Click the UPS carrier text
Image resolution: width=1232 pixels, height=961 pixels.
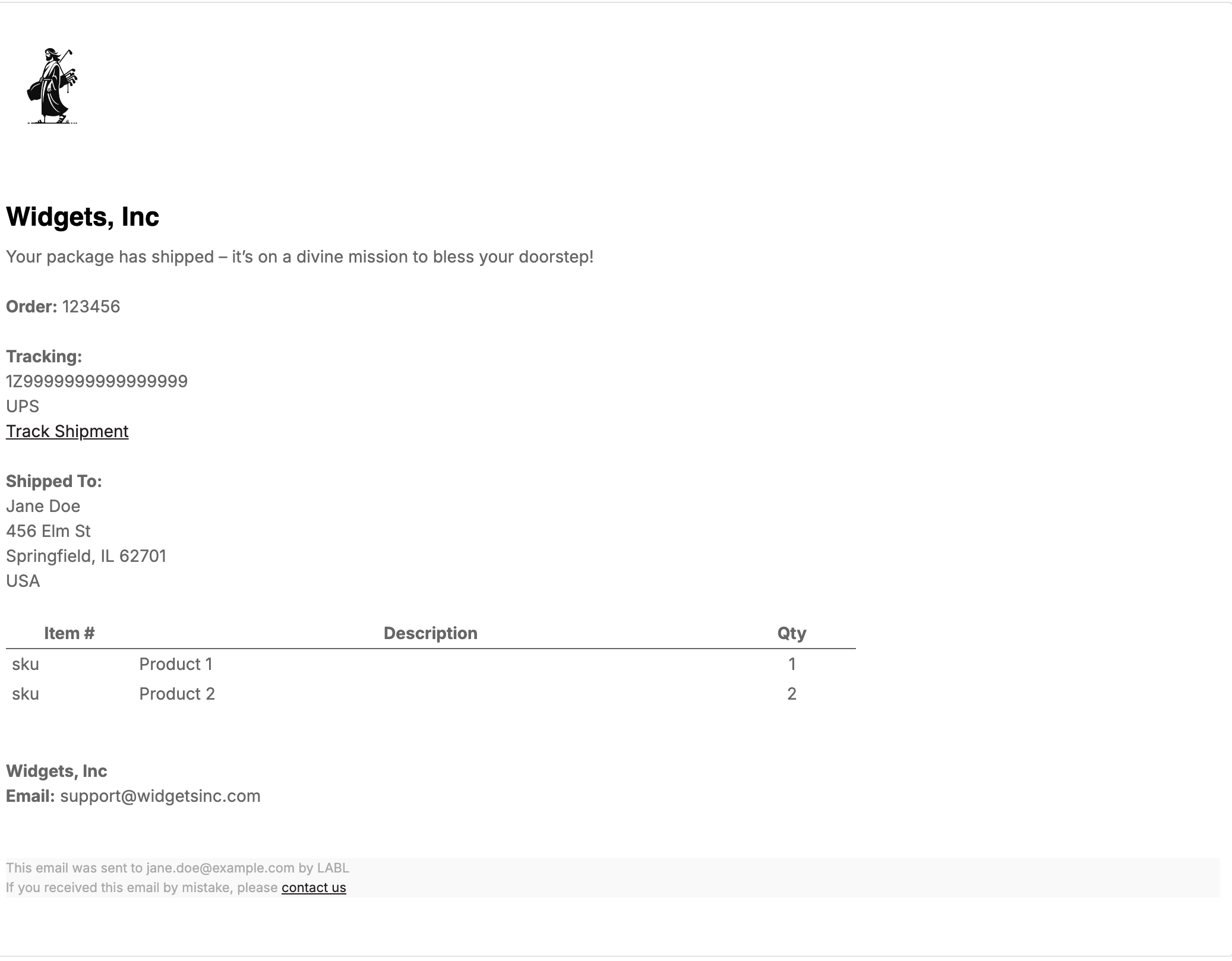(x=23, y=406)
